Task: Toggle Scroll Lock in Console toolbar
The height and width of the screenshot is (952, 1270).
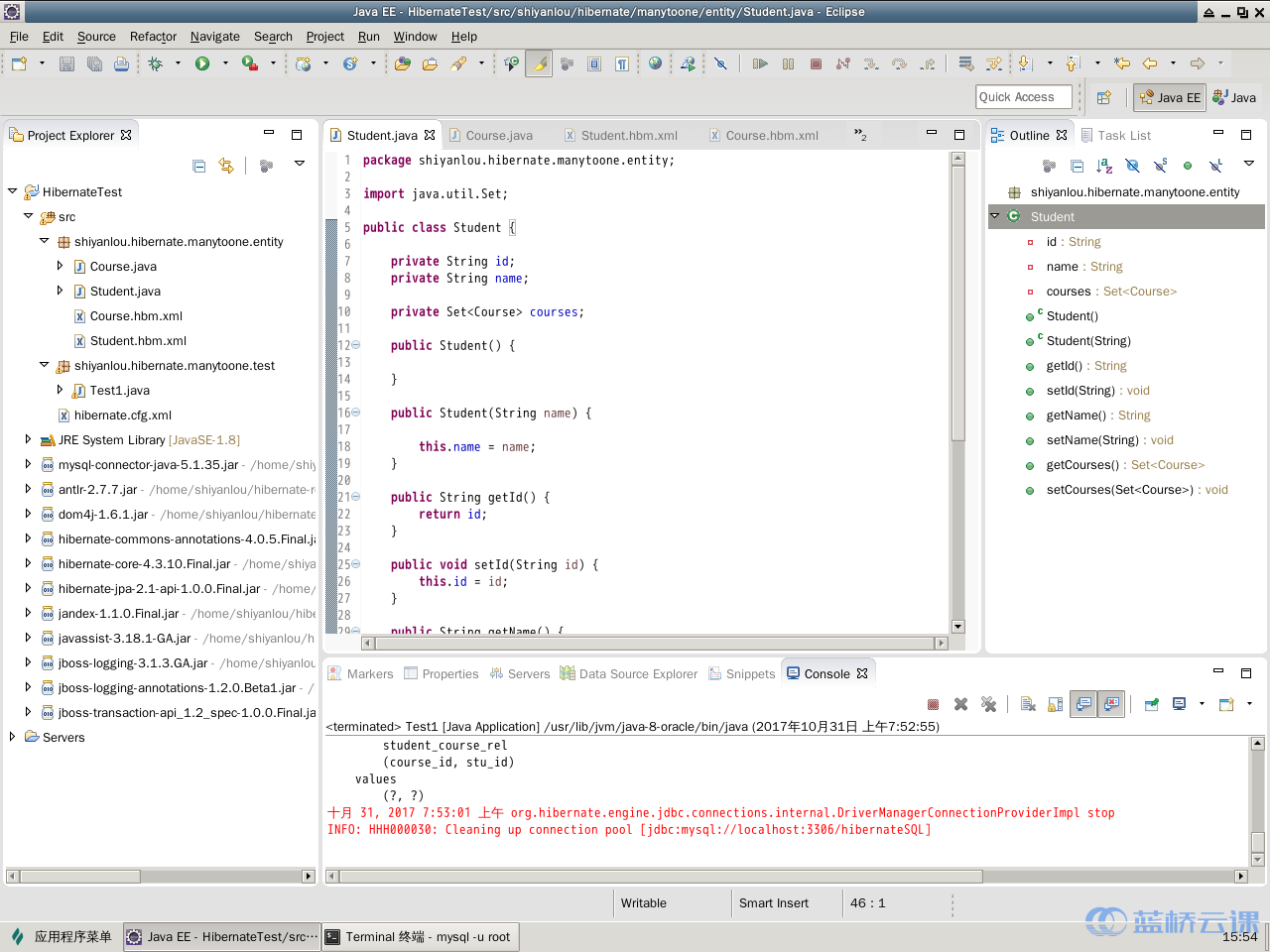Action: 1056,704
